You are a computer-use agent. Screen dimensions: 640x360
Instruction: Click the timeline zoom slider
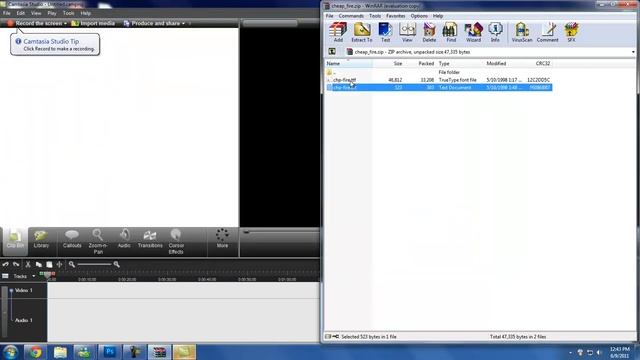94,264
